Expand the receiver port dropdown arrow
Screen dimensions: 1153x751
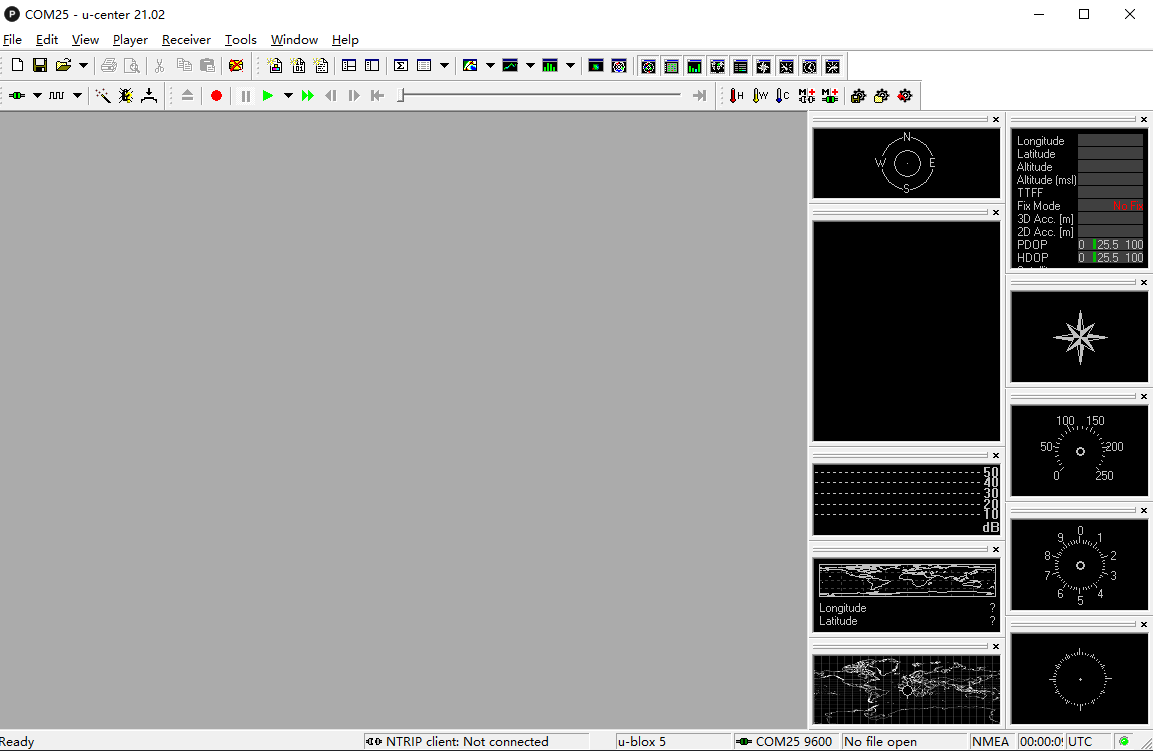pos(37,96)
